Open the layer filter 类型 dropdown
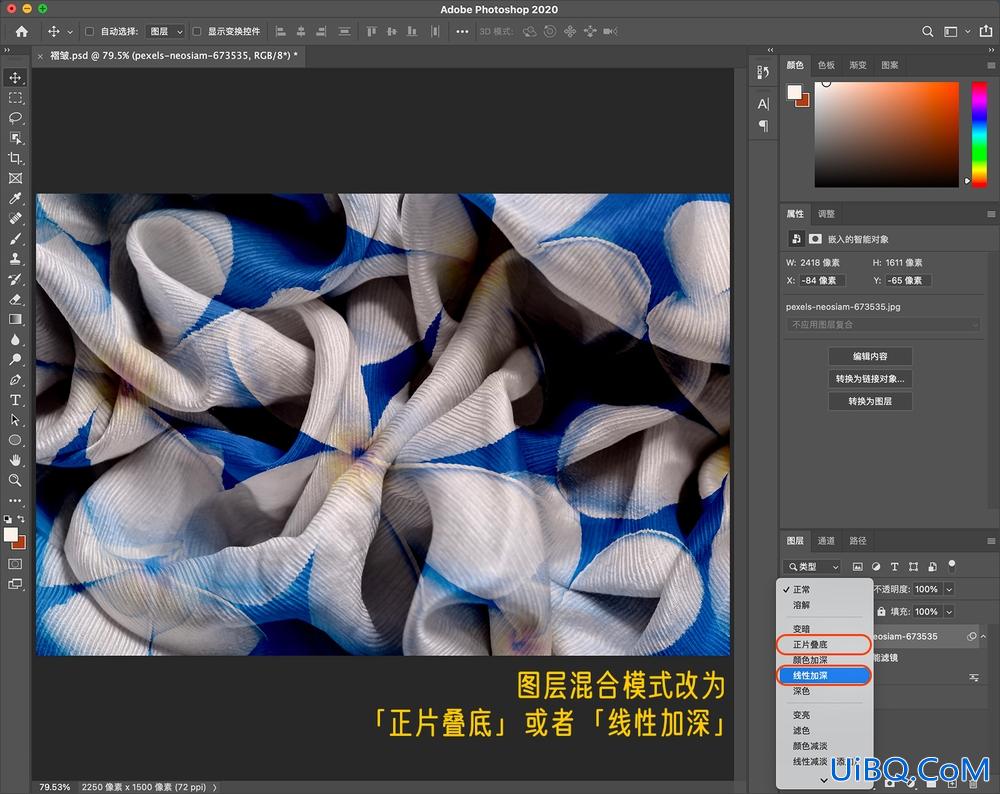This screenshot has height=794, width=1000. (x=812, y=566)
